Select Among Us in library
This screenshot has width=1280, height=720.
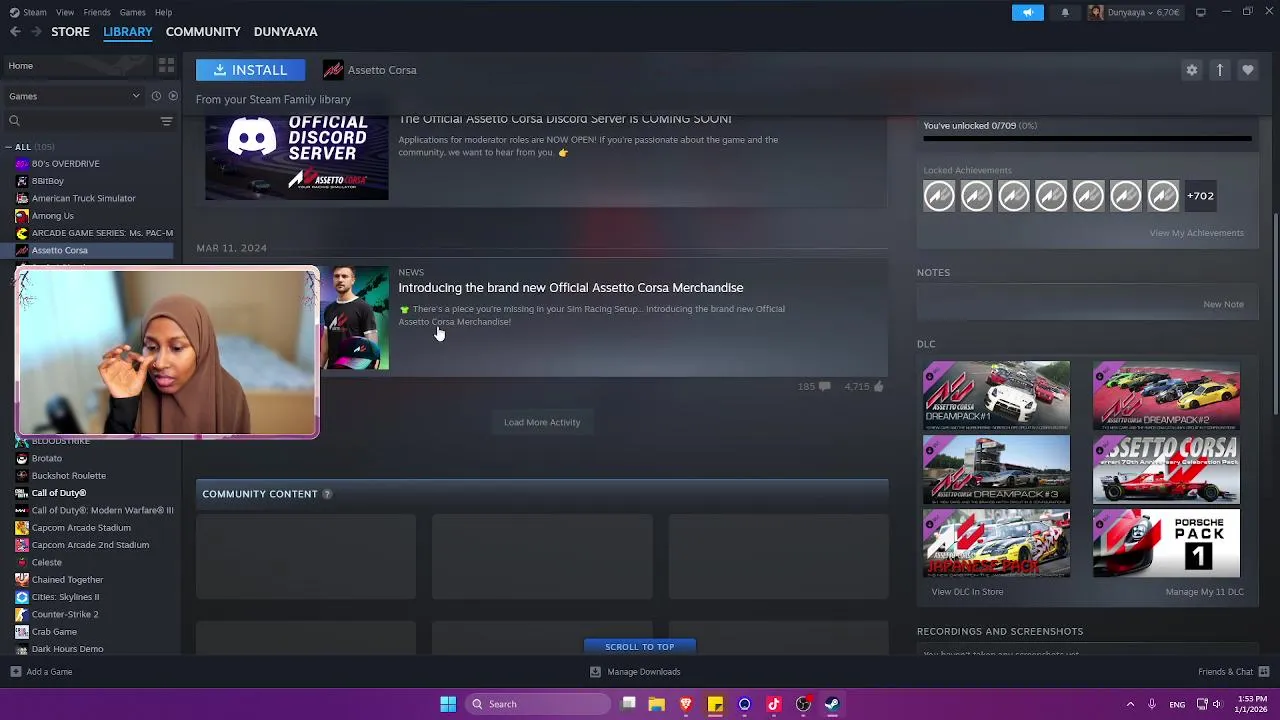click(x=52, y=216)
